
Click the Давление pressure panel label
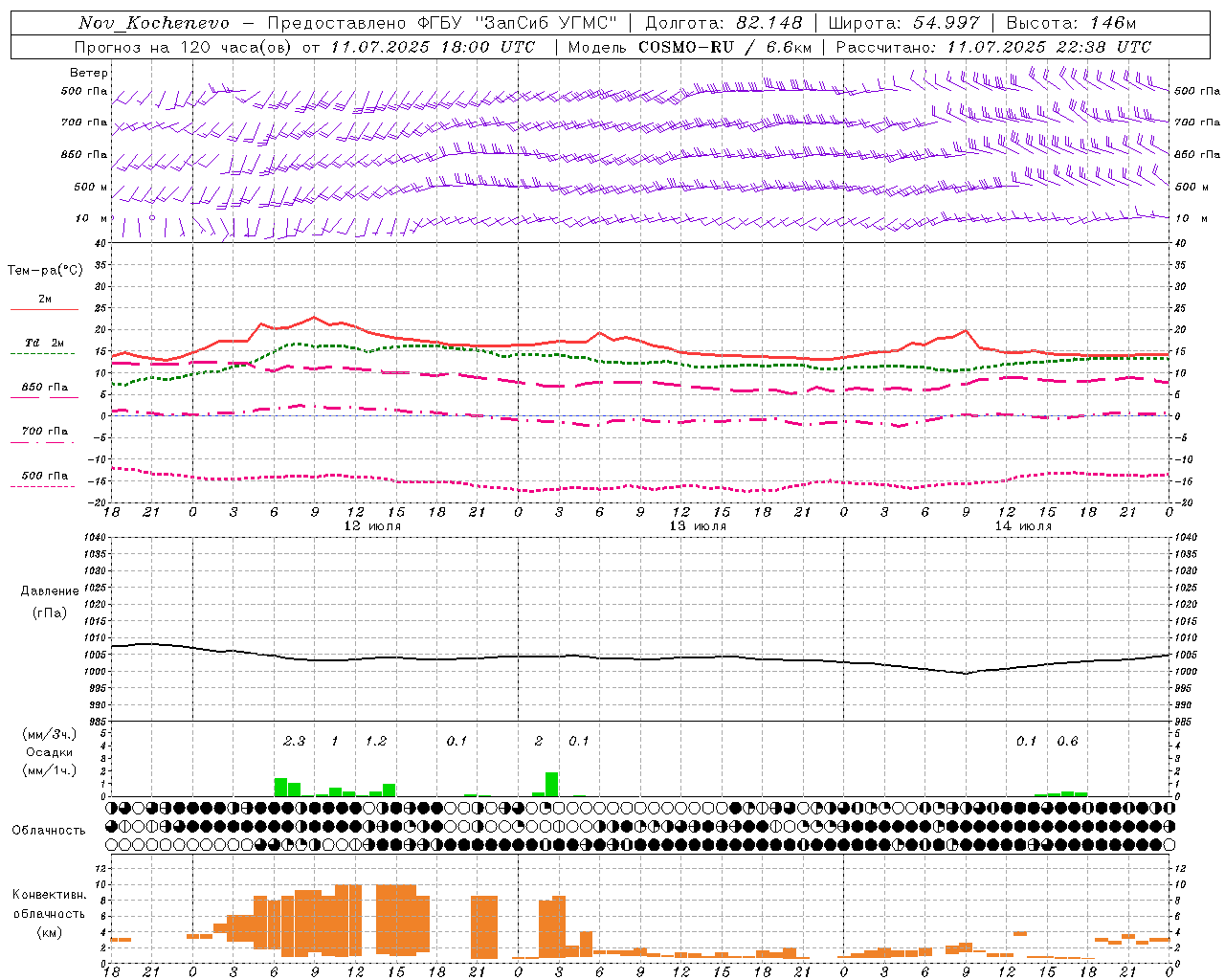50,591
